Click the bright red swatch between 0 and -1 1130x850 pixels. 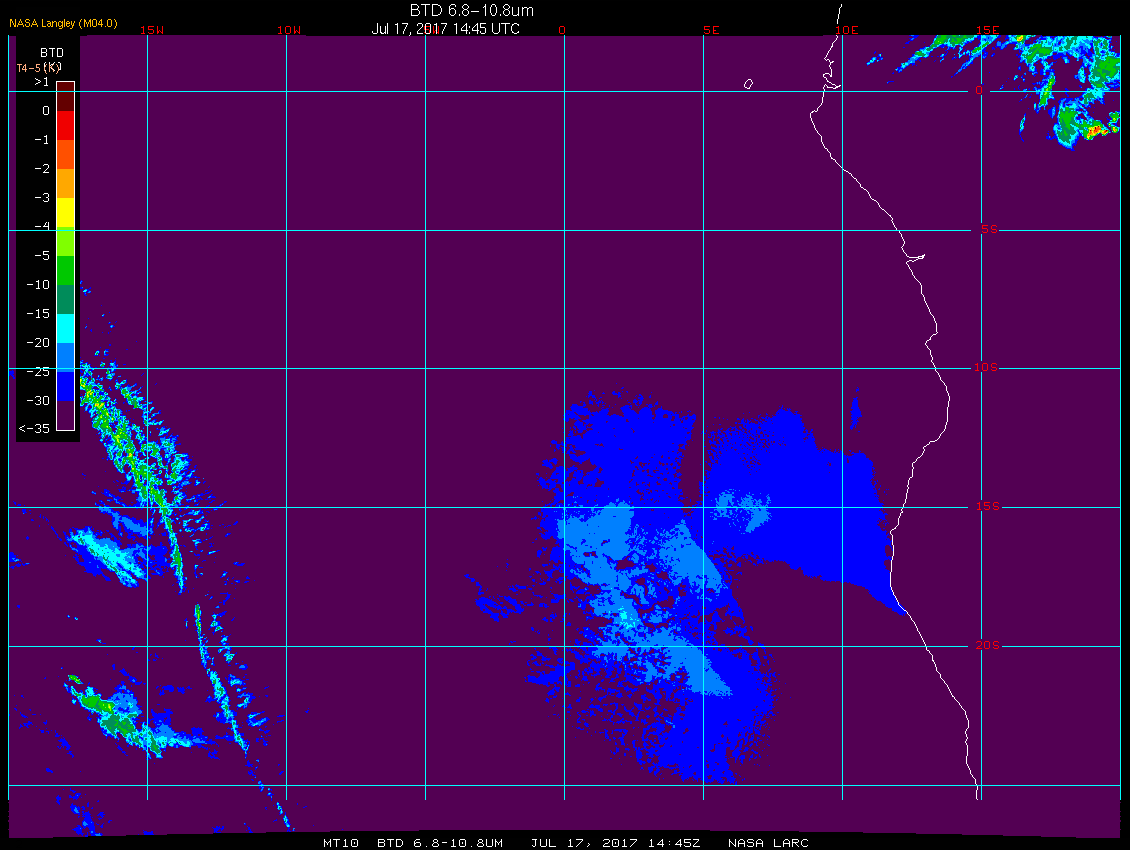tap(66, 125)
